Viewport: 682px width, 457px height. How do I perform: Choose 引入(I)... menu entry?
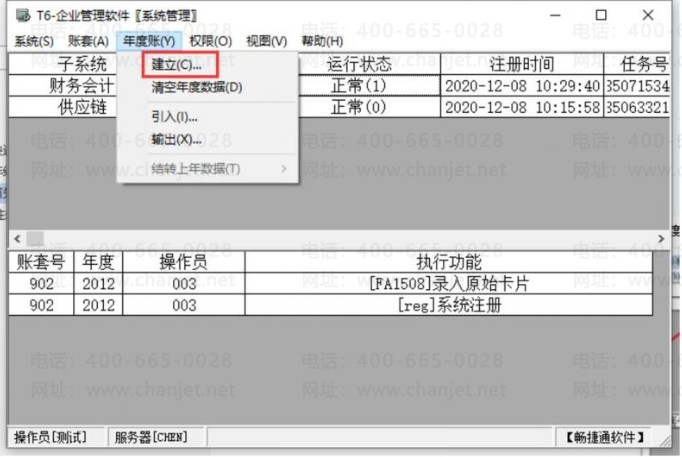[x=174, y=117]
